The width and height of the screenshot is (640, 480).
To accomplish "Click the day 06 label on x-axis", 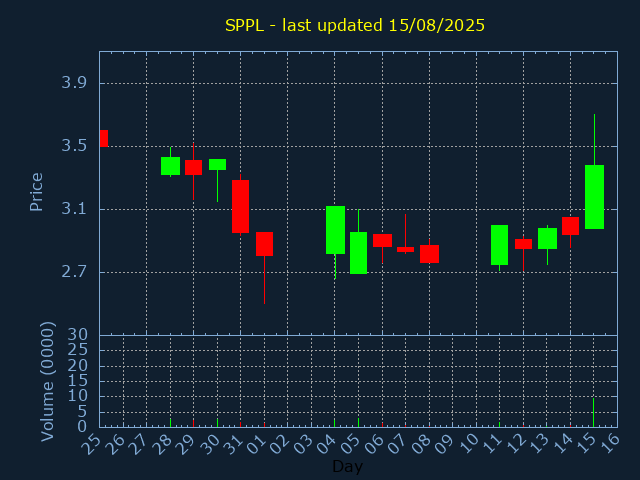I will 374,444.
